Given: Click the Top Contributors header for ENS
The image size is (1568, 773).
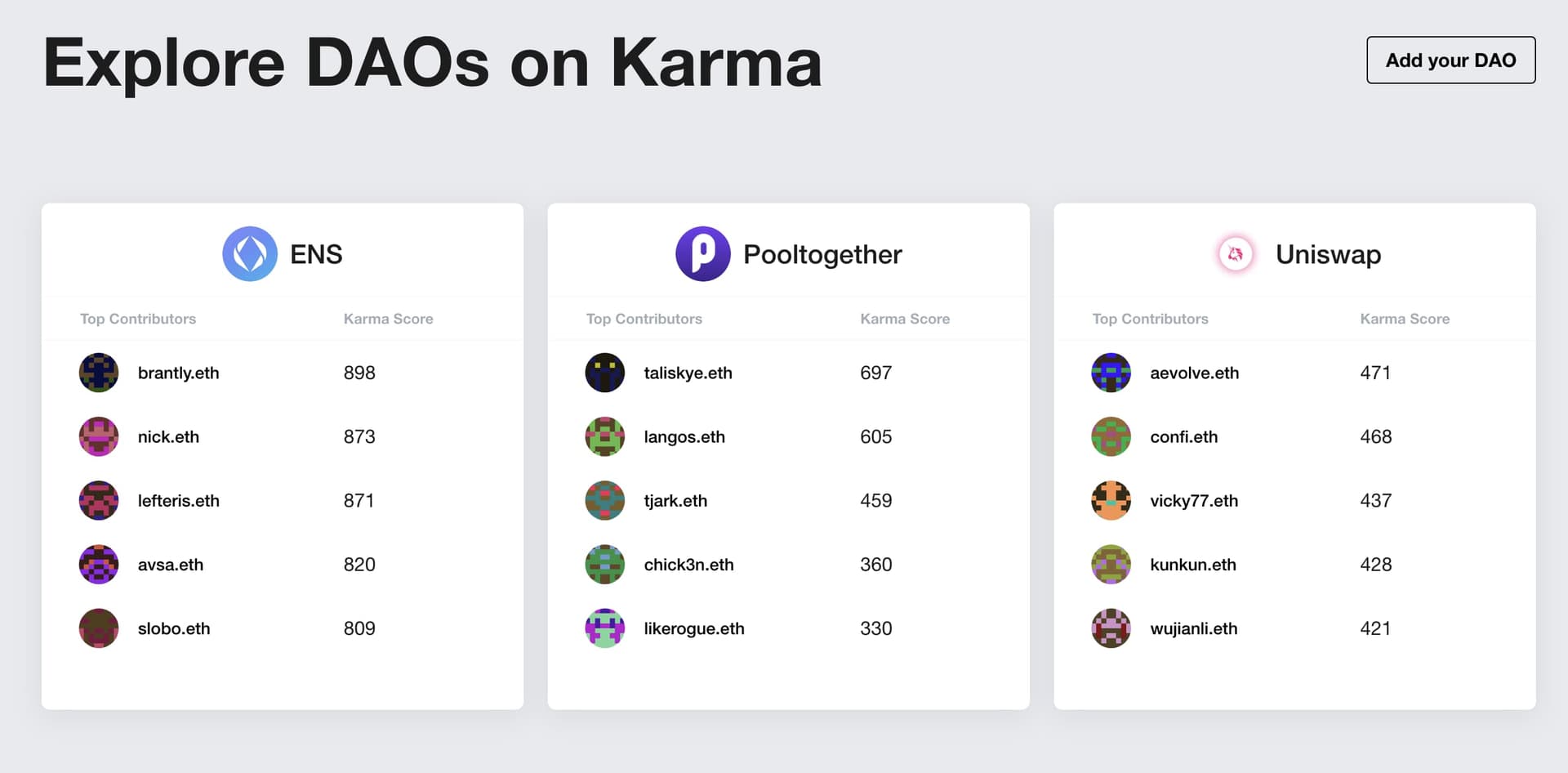Looking at the screenshot, I should (x=137, y=319).
